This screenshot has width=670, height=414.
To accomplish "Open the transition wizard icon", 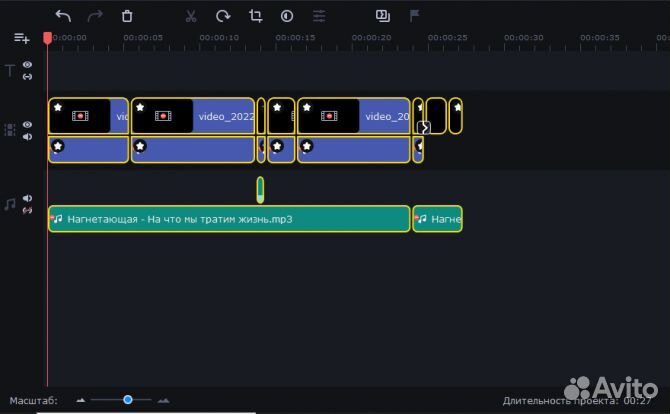I will point(383,16).
